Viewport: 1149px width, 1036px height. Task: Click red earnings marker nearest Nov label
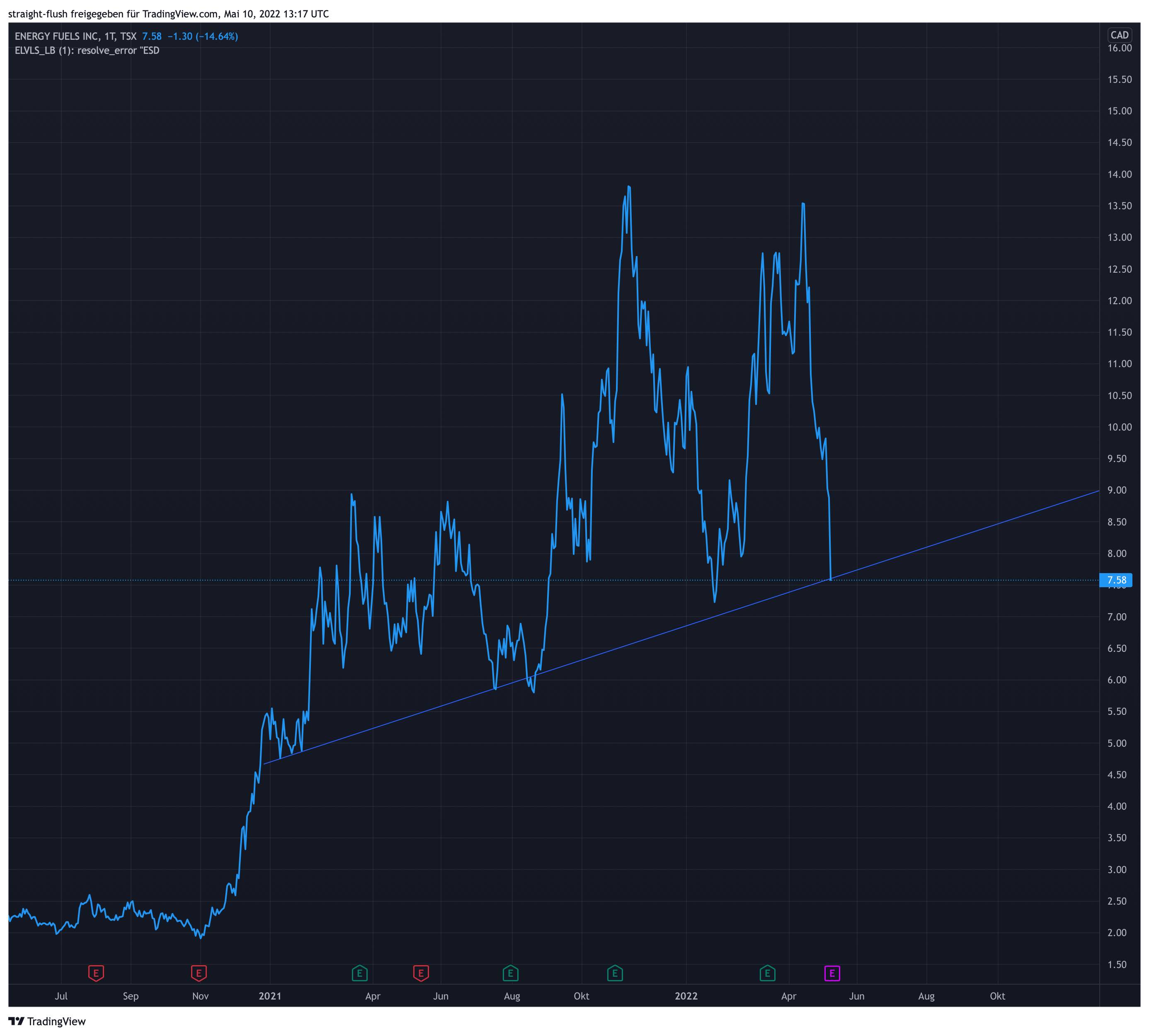[x=199, y=973]
